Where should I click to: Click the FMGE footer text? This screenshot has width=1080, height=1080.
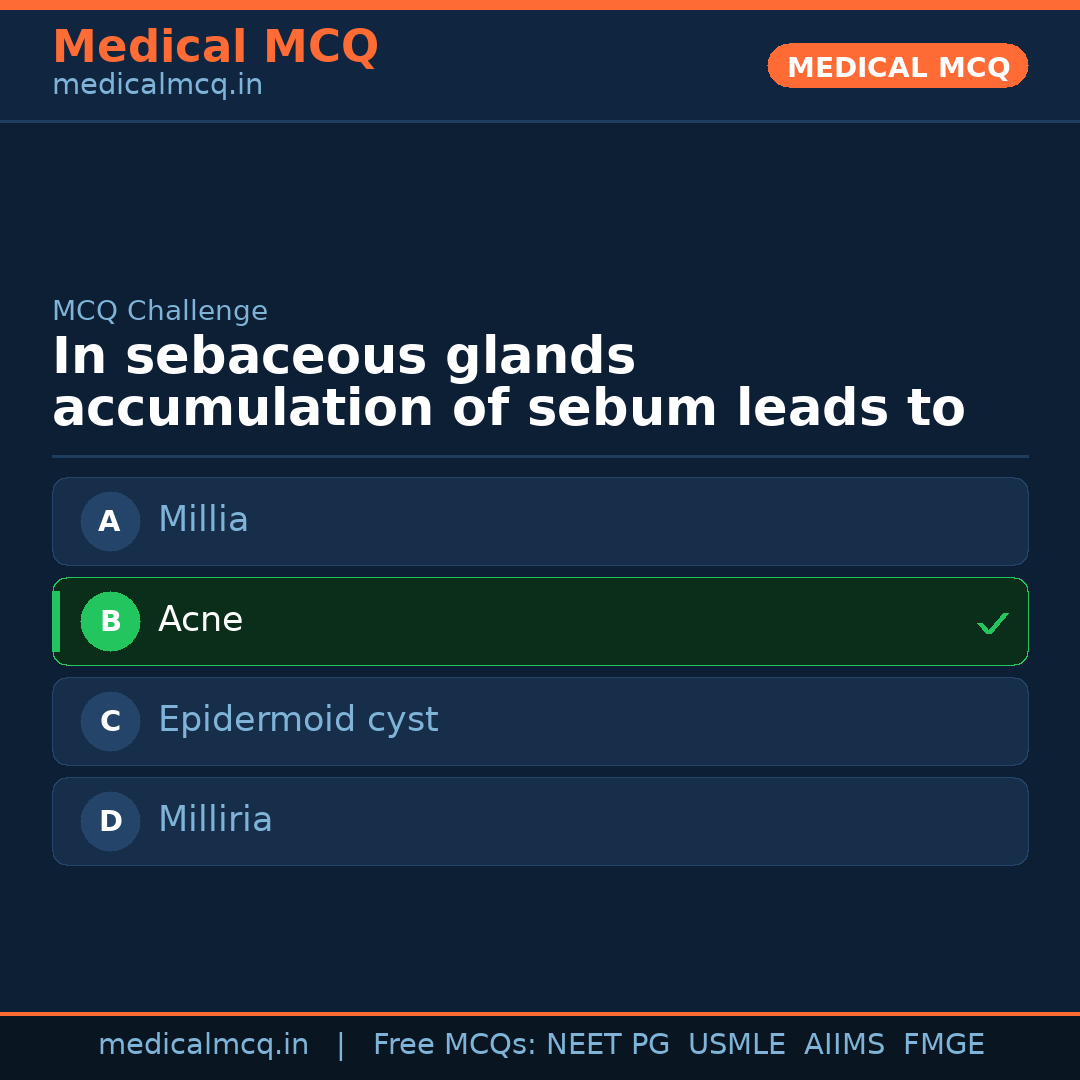[x=944, y=1045]
